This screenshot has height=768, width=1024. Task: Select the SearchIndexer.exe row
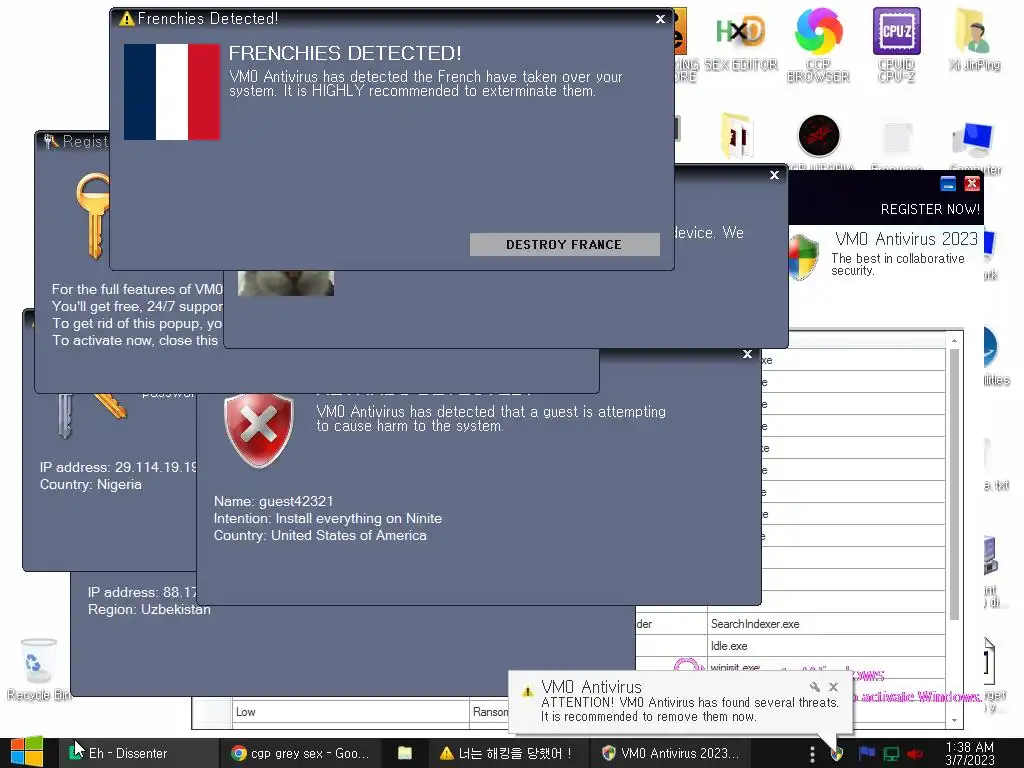(x=790, y=624)
